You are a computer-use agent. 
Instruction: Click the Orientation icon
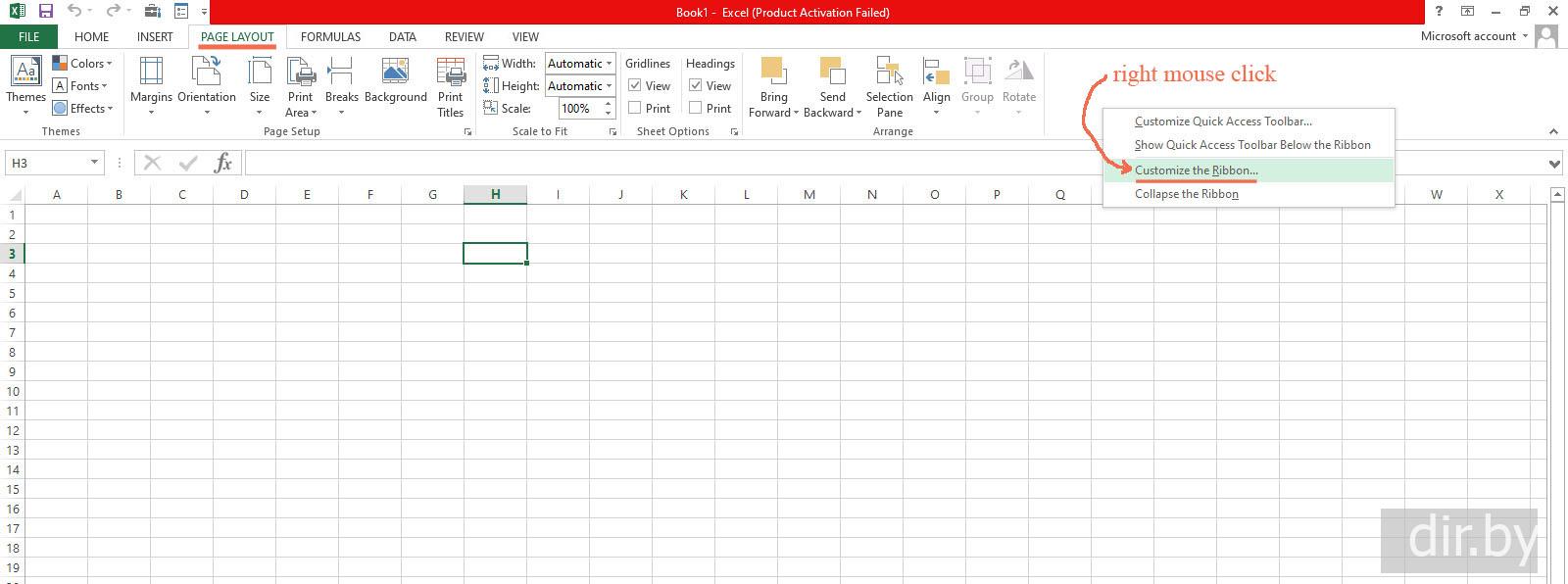coord(207,73)
